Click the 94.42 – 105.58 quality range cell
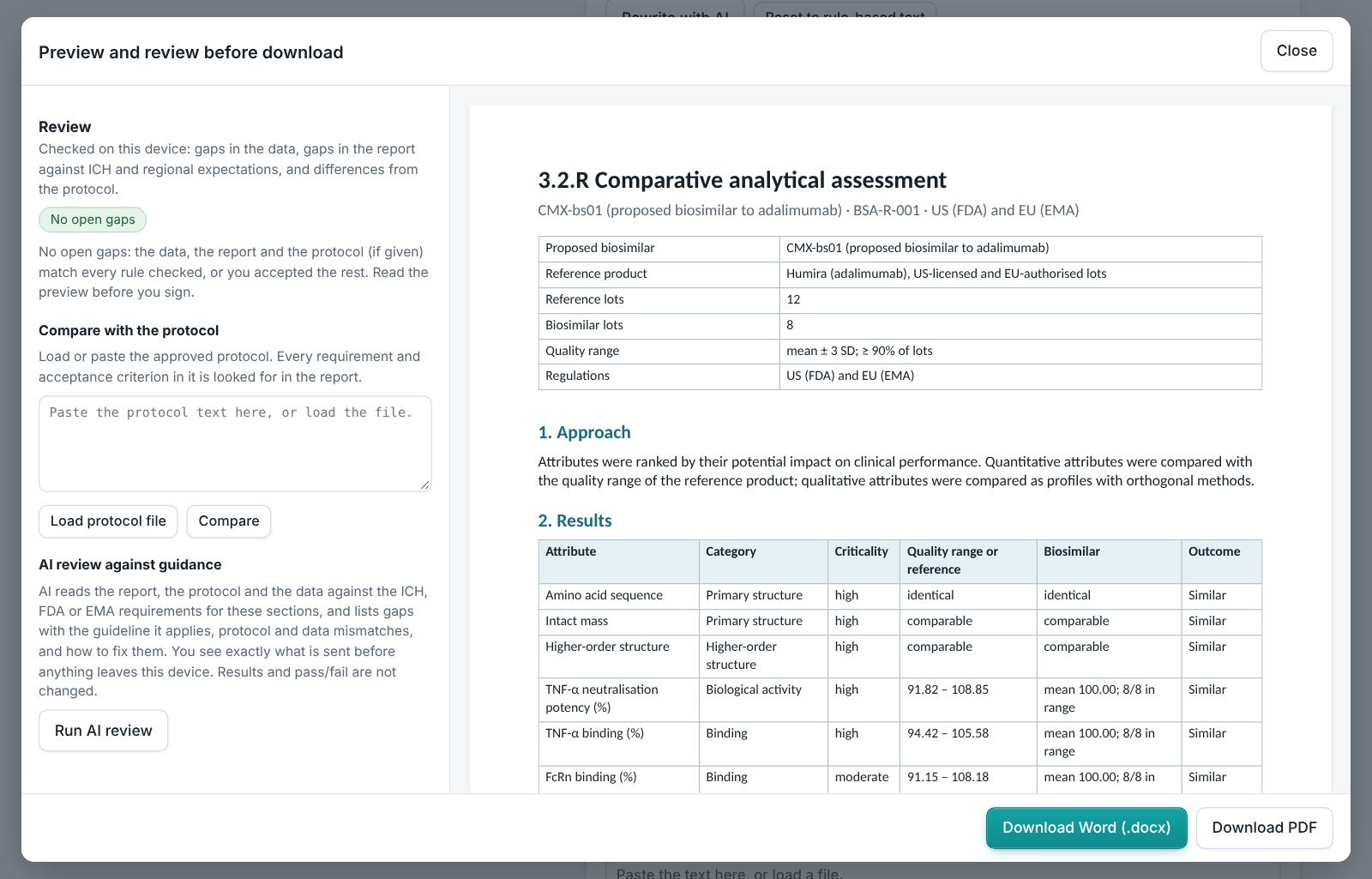The height and width of the screenshot is (879, 1372). 968,743
